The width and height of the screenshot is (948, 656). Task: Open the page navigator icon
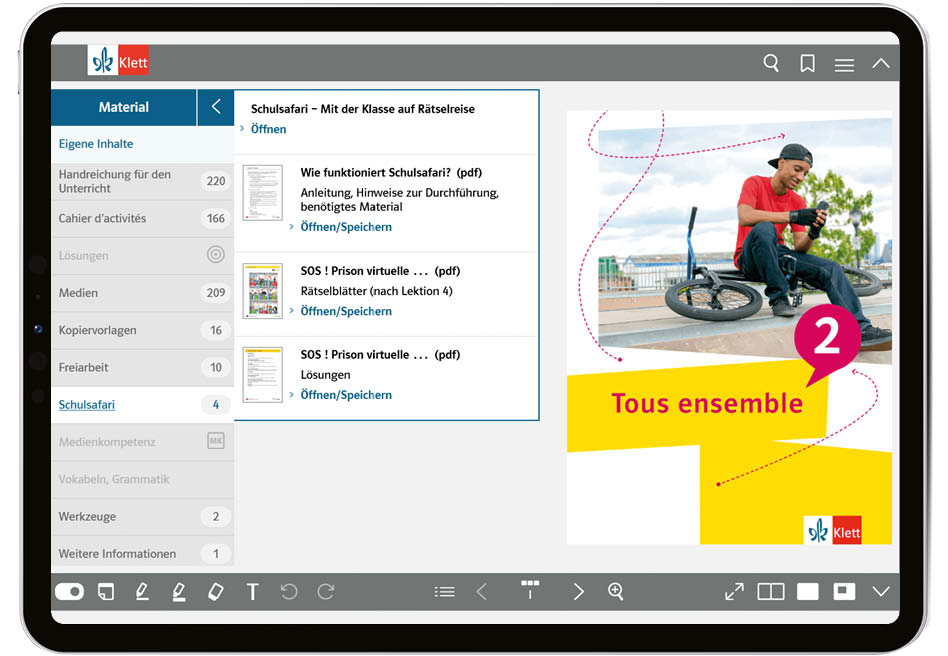(530, 589)
